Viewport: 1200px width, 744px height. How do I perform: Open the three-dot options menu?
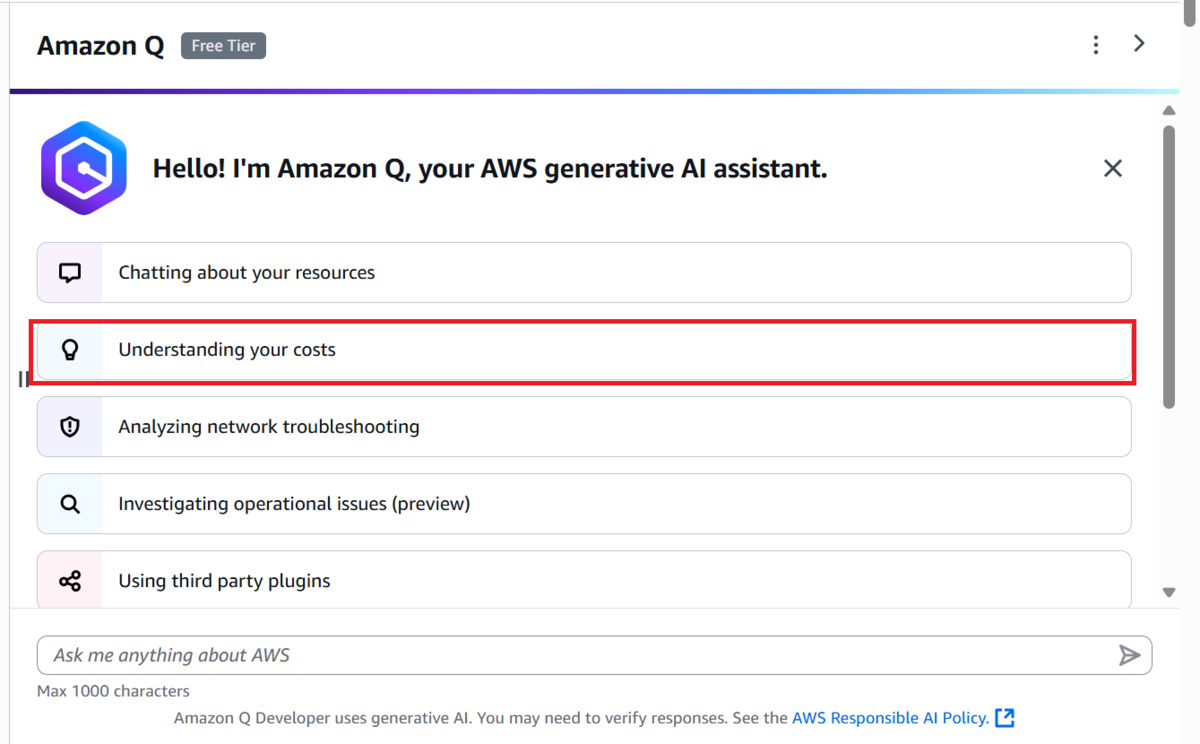tap(1096, 44)
